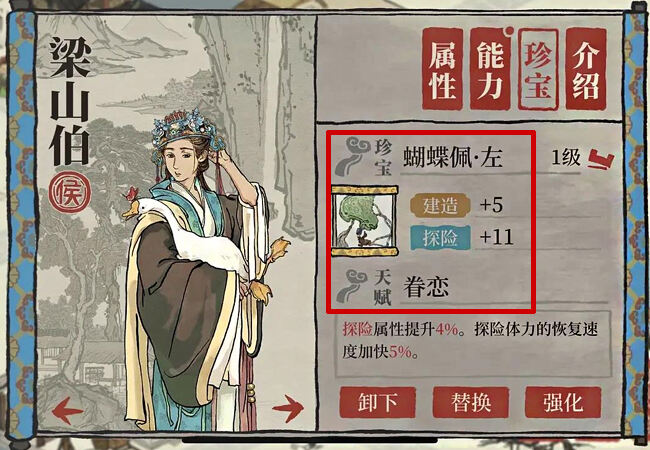Click the 卸下 button
This screenshot has height=450, width=650.
click(377, 402)
